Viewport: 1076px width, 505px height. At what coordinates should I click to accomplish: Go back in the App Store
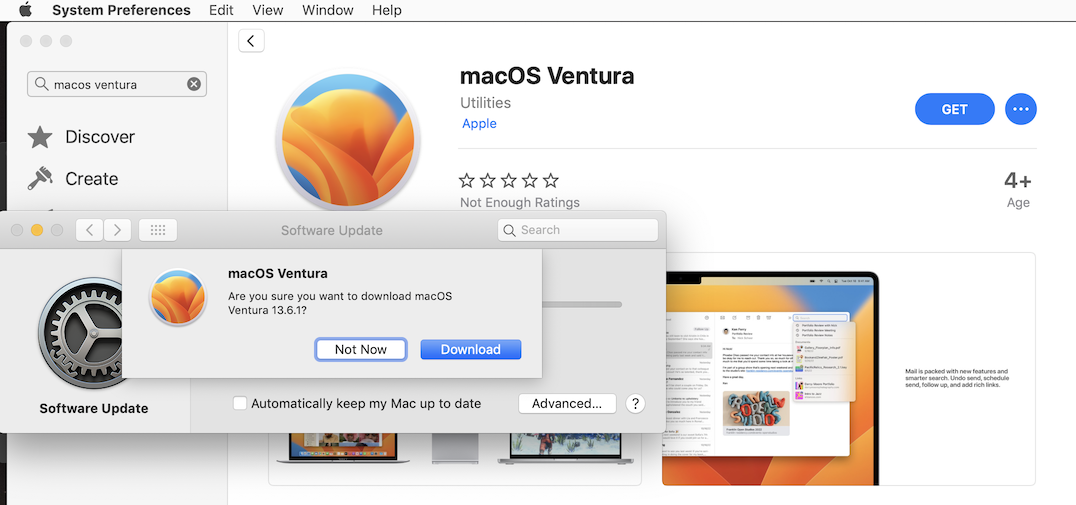click(251, 41)
